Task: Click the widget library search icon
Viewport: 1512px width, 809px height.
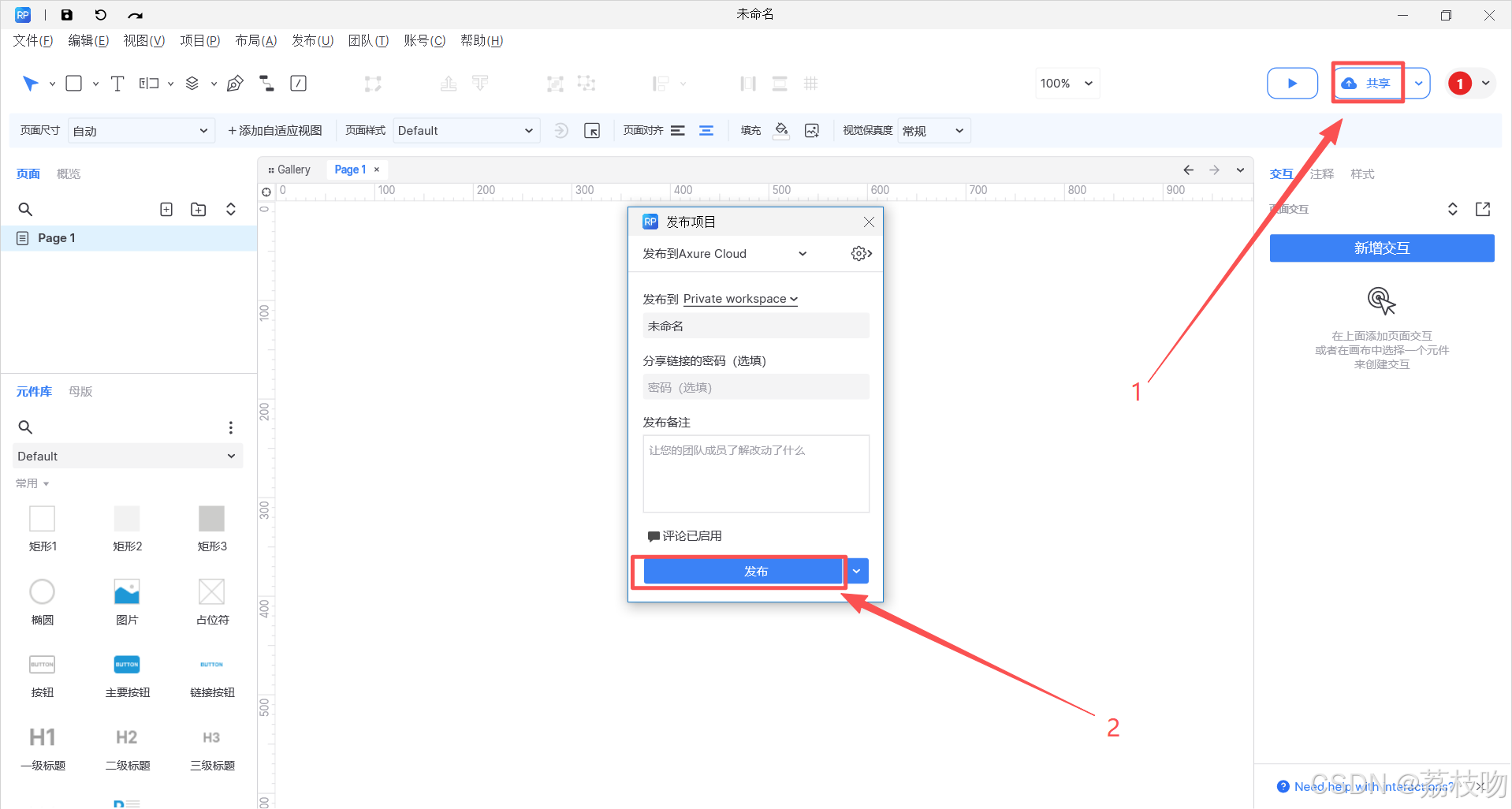Action: pyautogui.click(x=25, y=427)
